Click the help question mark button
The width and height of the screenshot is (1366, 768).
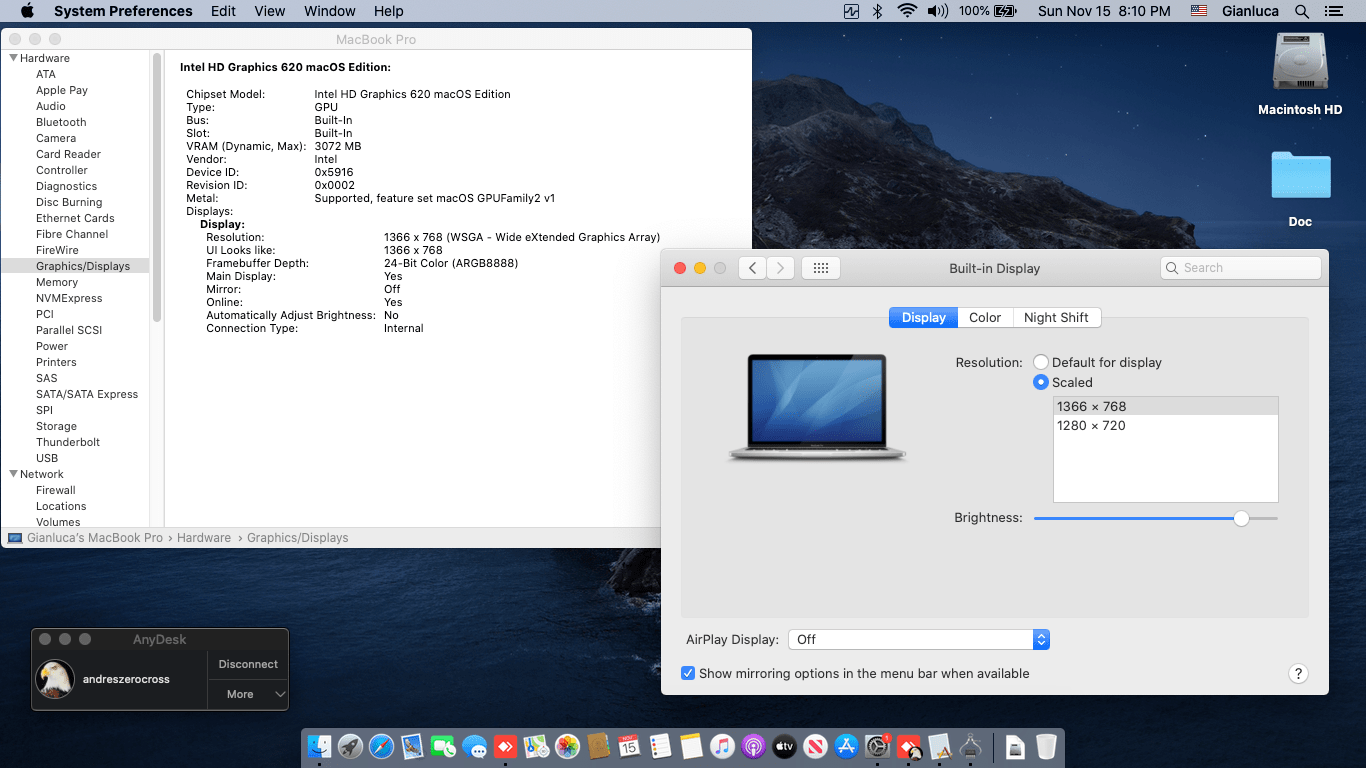point(1298,674)
